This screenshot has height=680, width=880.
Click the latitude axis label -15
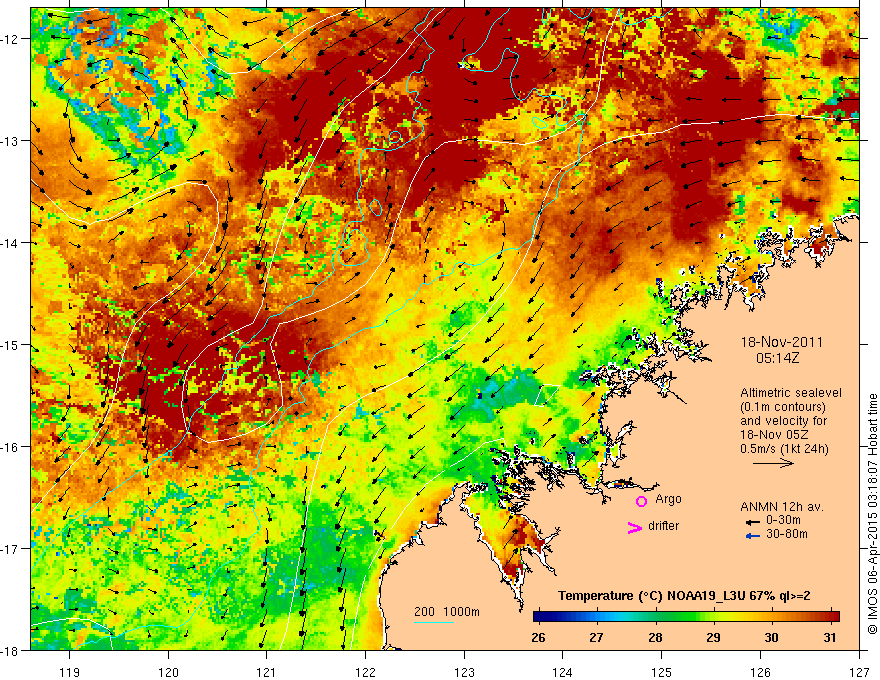10,345
